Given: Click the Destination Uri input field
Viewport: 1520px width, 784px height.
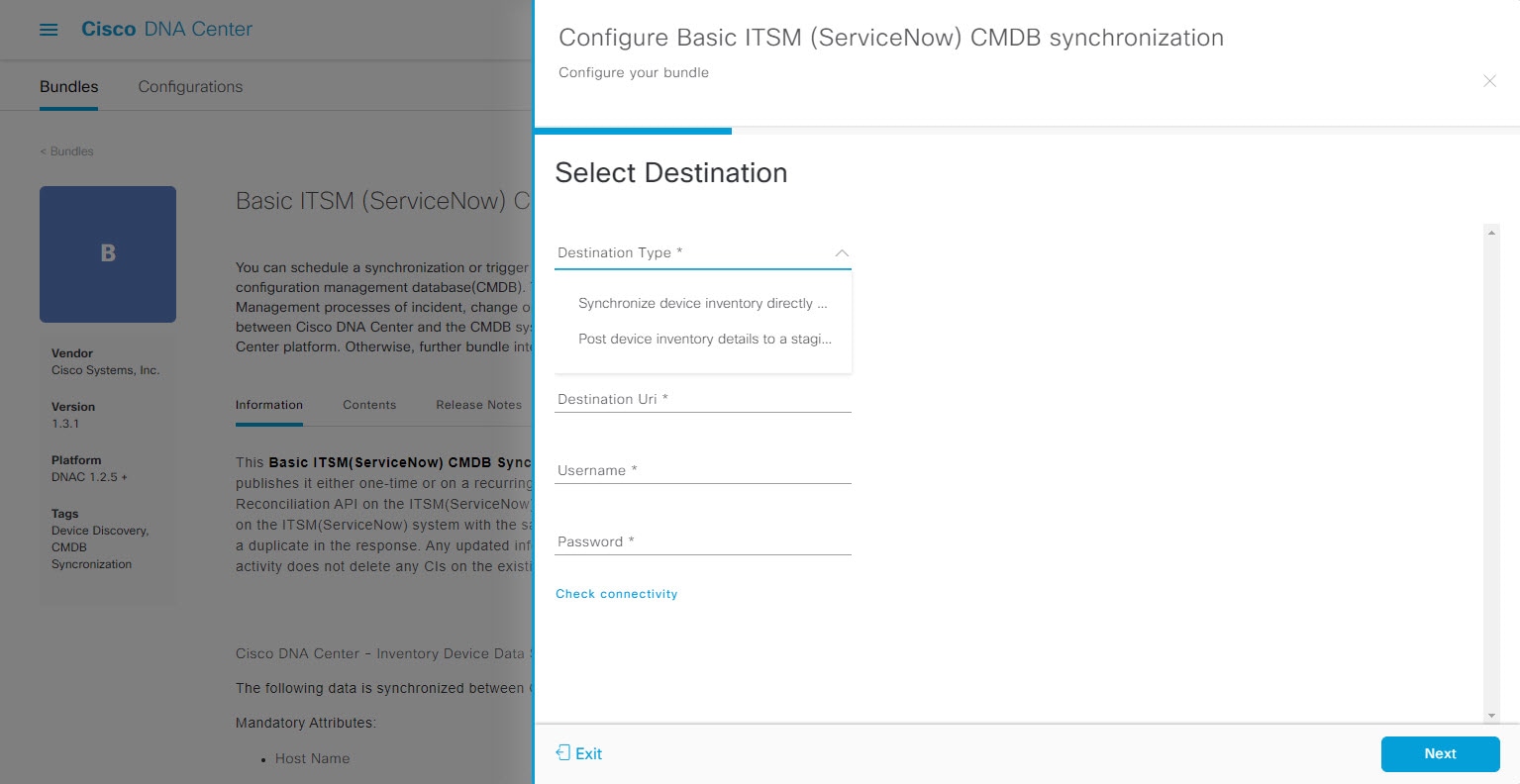Looking at the screenshot, I should pyautogui.click(x=703, y=399).
